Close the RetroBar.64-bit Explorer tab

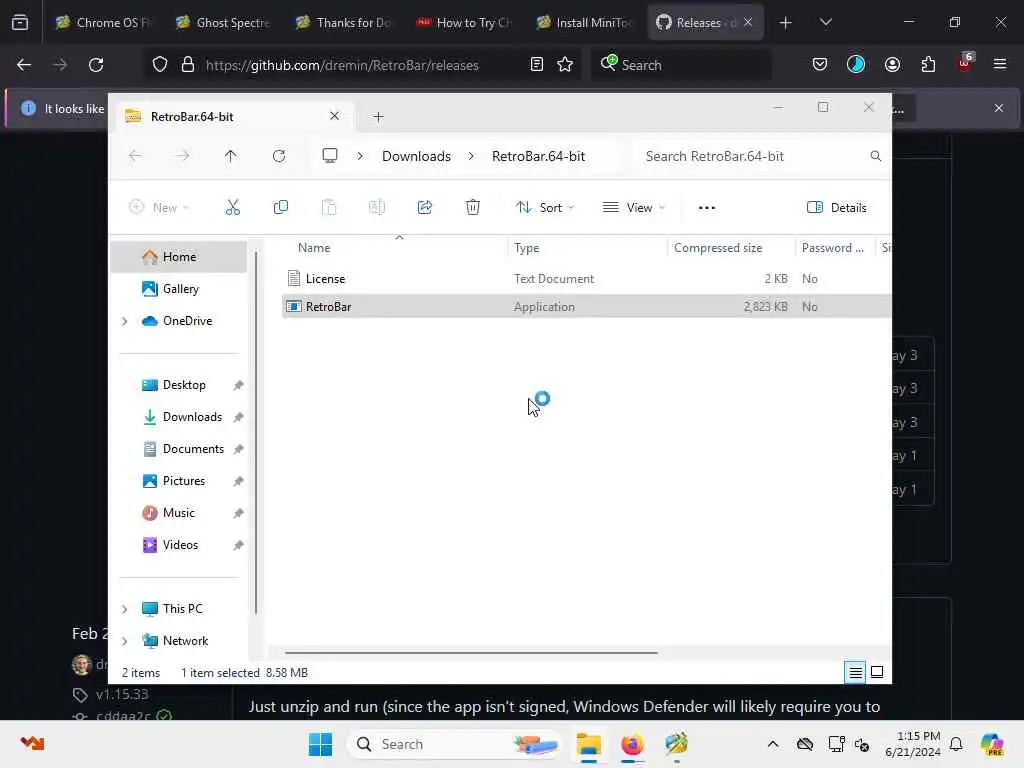pyautogui.click(x=334, y=116)
